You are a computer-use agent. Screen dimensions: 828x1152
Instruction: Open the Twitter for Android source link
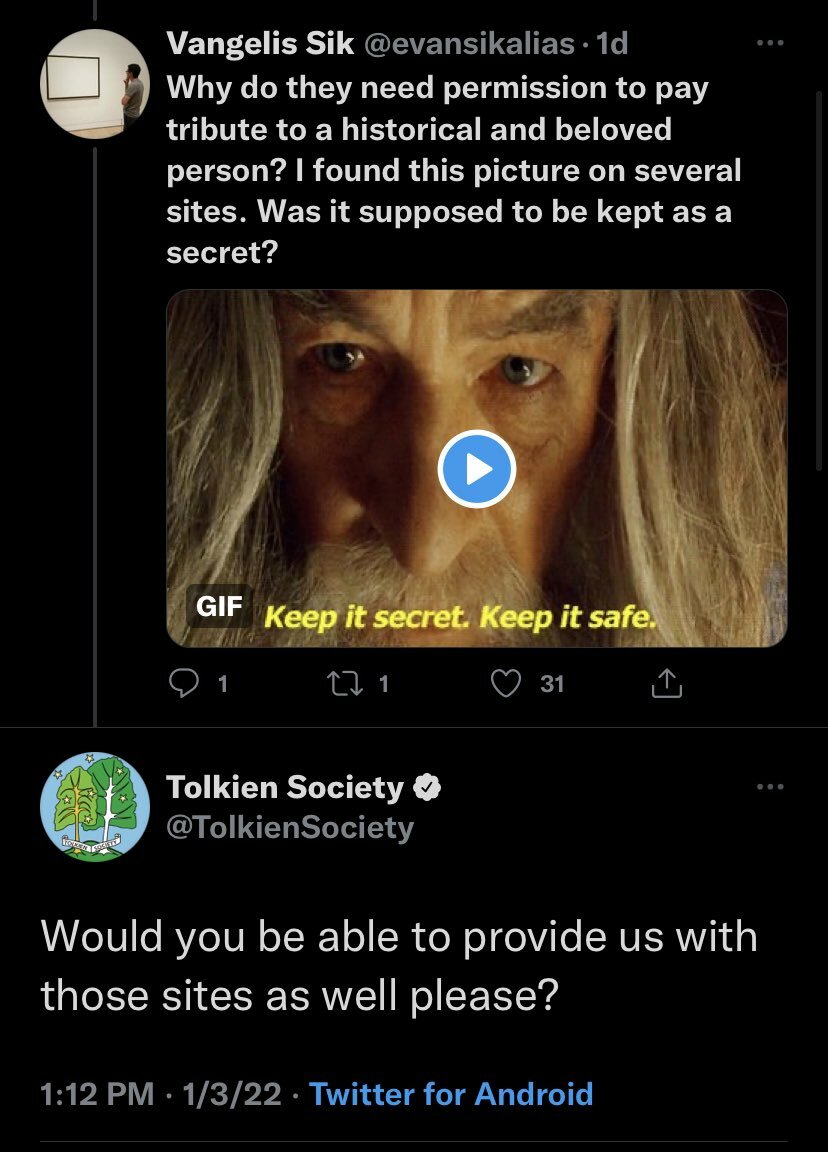click(451, 1093)
